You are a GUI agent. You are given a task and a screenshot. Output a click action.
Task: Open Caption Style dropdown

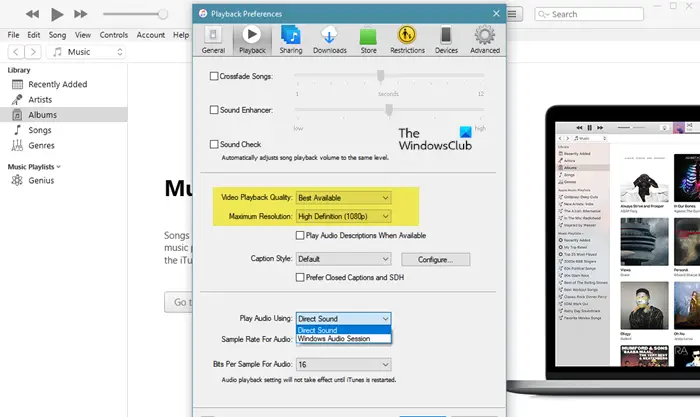[x=343, y=259]
